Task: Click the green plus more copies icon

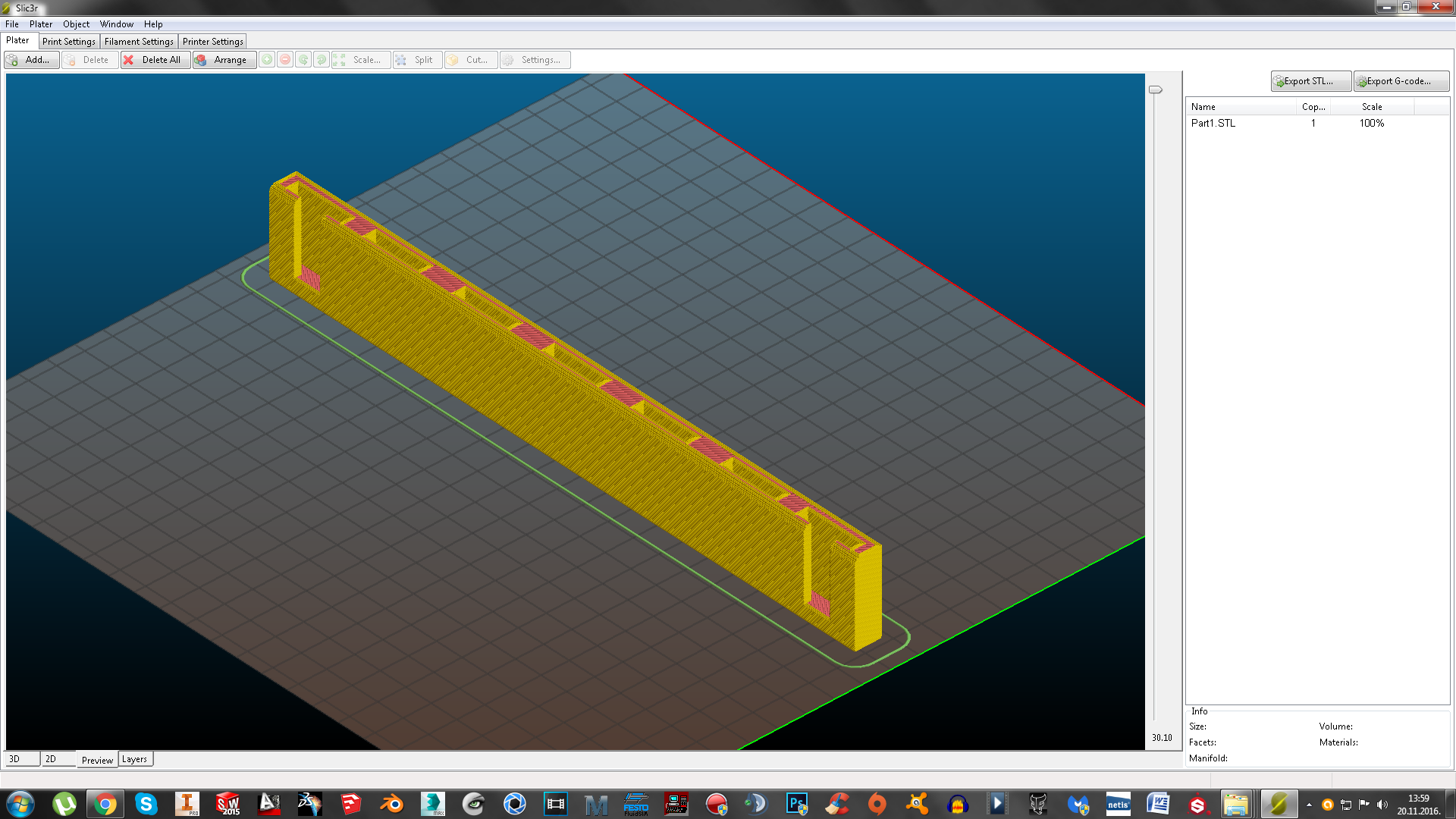Action: point(267,60)
